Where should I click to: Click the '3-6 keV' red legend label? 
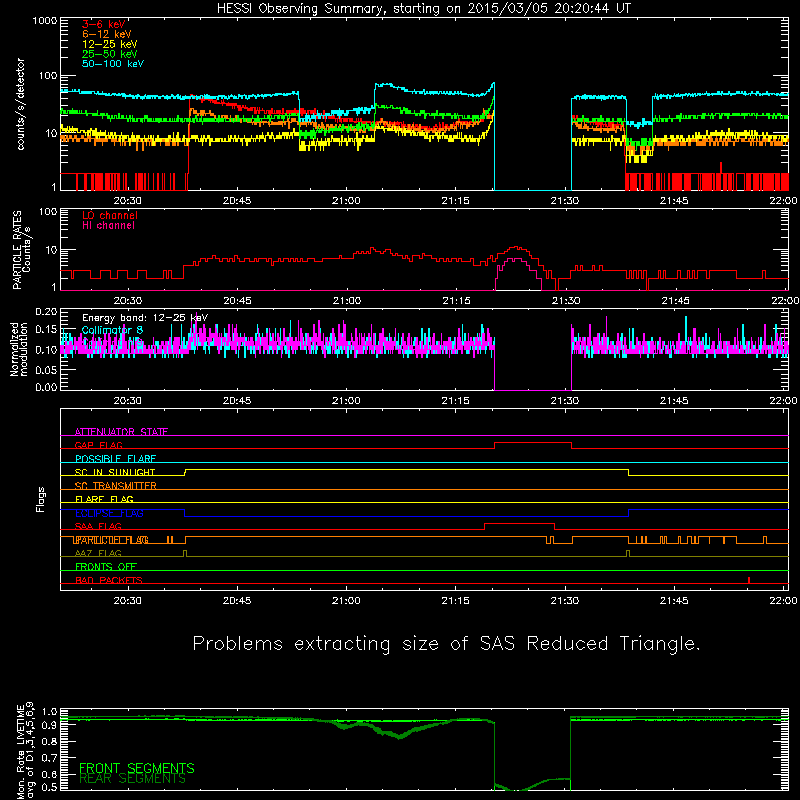pos(104,24)
